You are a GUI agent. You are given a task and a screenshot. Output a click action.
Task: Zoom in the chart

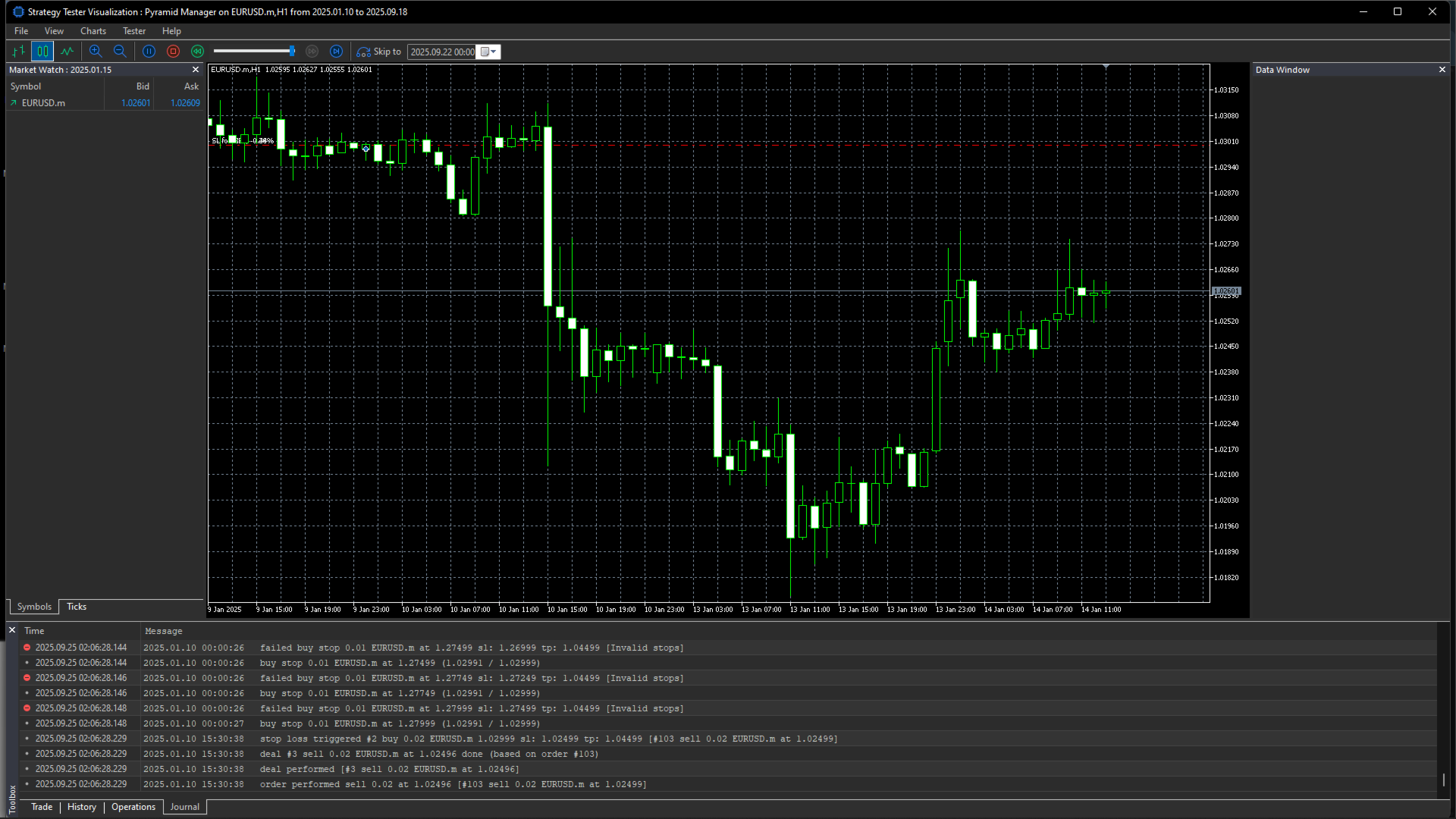[96, 52]
